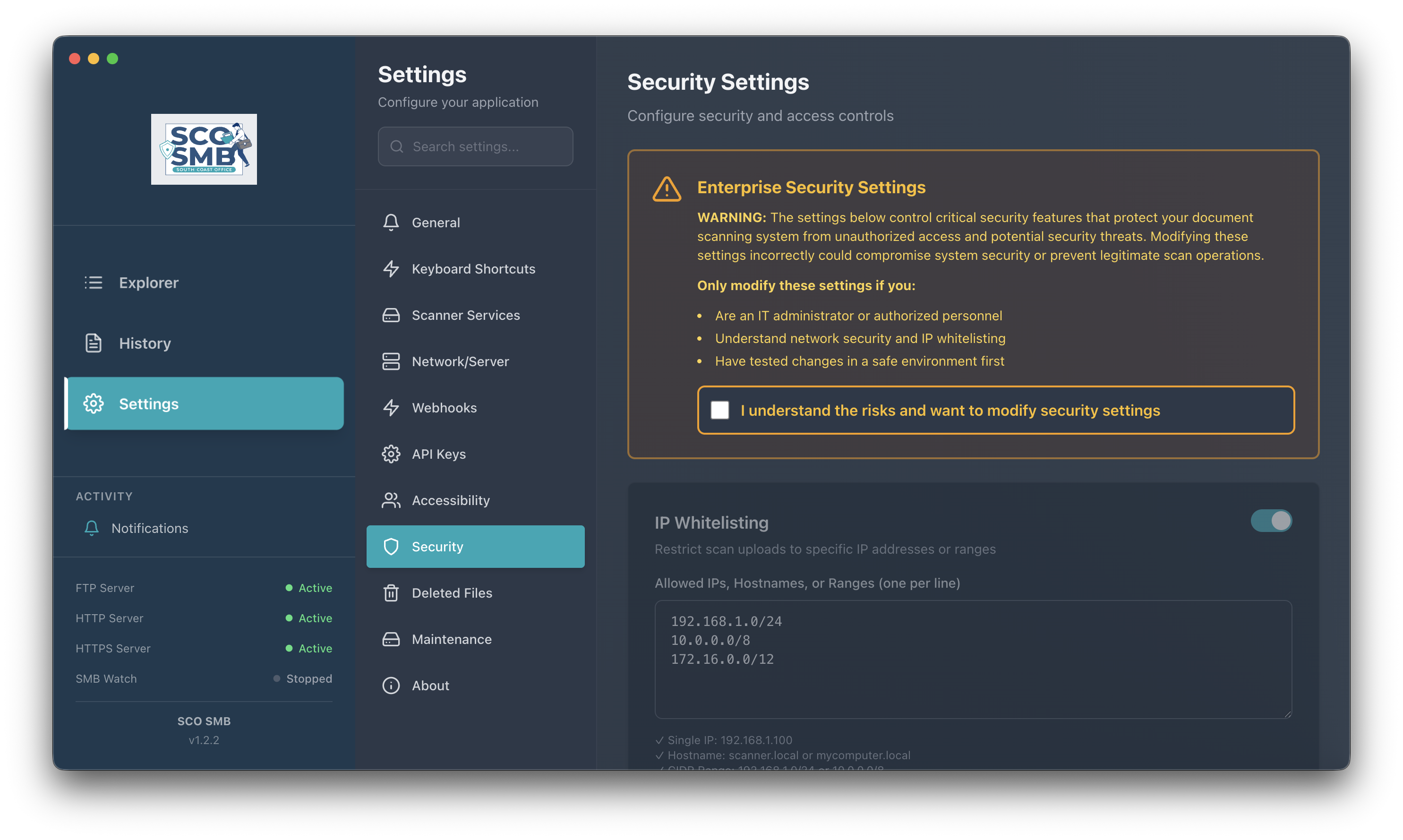Click the About info icon
The image size is (1403, 840).
tap(391, 686)
